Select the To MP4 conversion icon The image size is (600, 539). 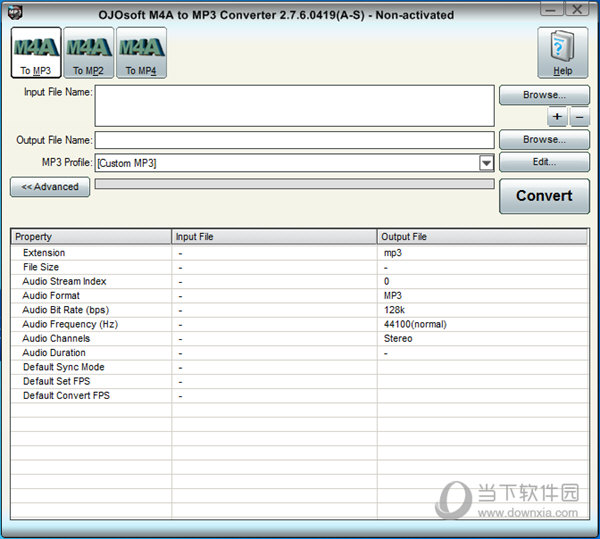coord(141,52)
